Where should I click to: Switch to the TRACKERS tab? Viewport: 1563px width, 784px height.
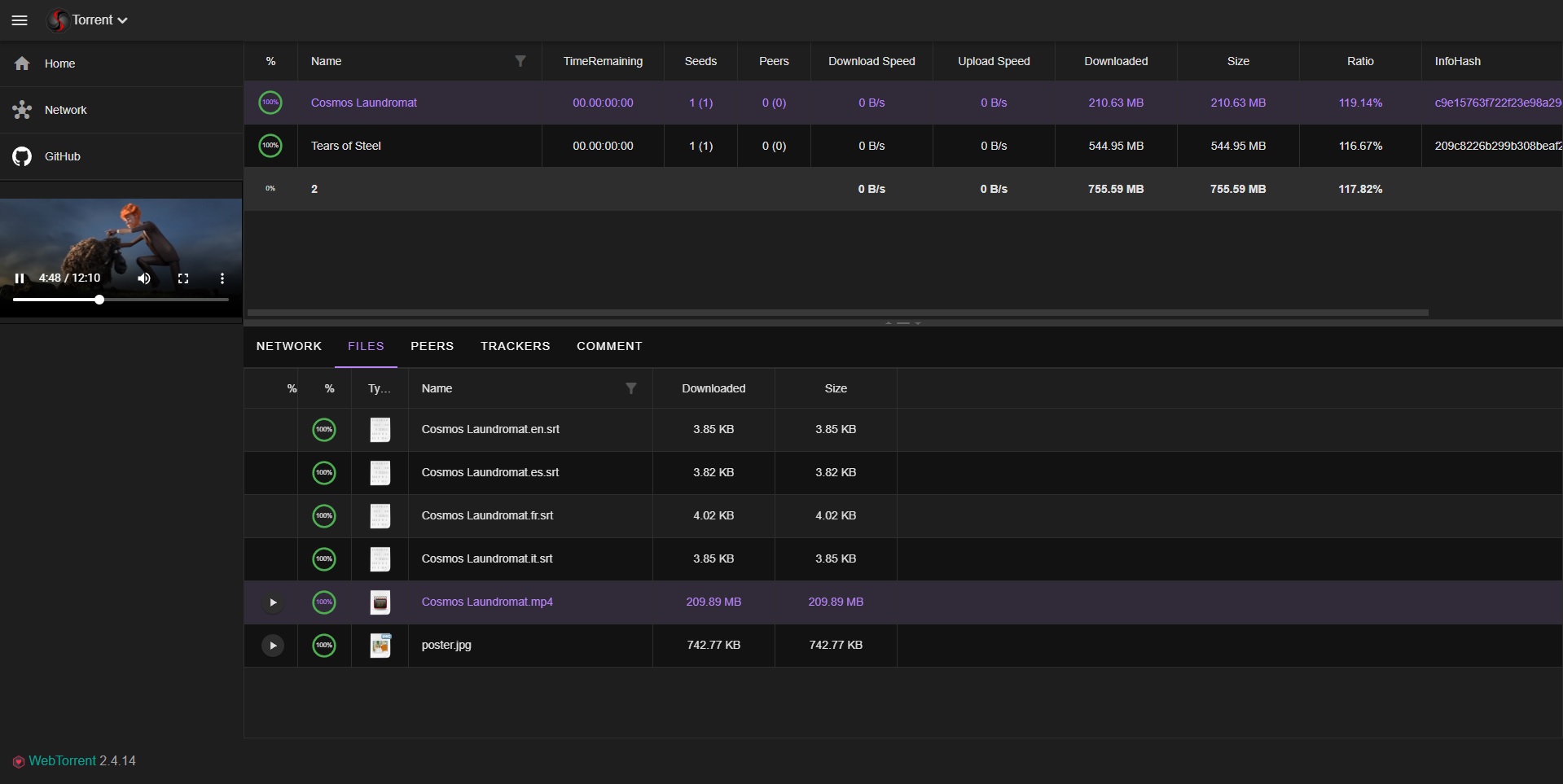point(516,346)
